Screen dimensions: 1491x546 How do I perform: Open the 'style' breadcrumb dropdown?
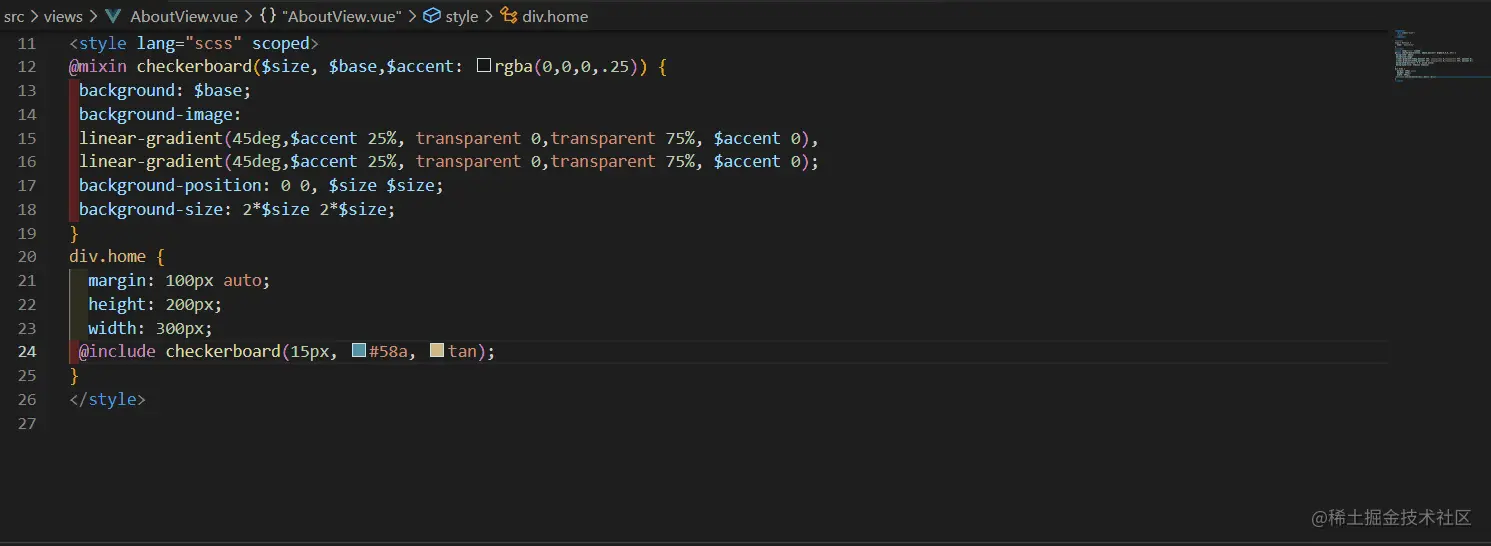(462, 16)
